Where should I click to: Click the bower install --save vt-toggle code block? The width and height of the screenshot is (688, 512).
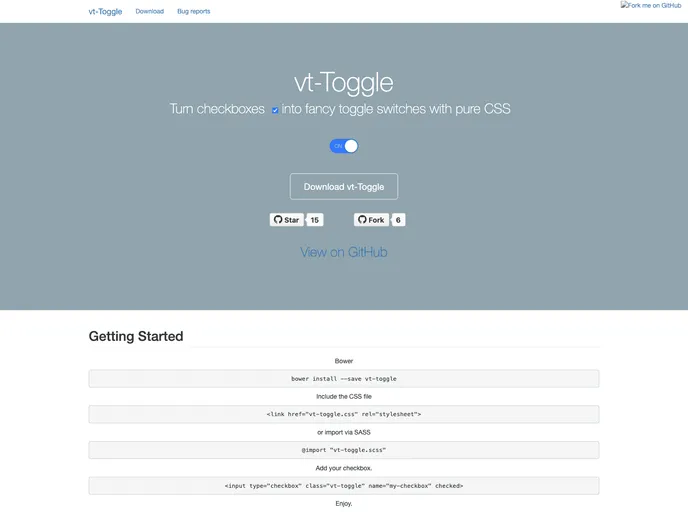tap(344, 379)
